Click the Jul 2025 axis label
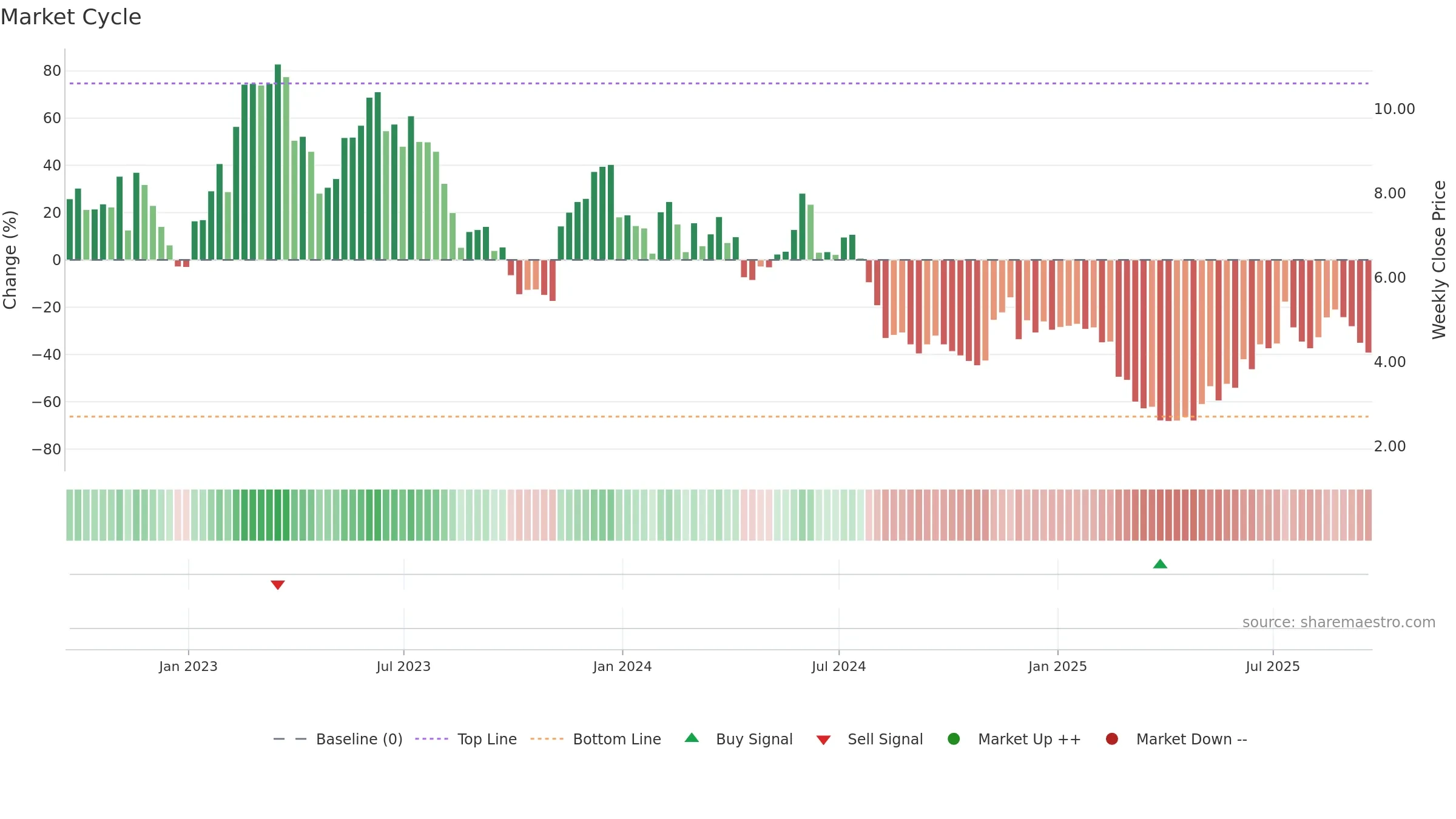 [x=1273, y=666]
